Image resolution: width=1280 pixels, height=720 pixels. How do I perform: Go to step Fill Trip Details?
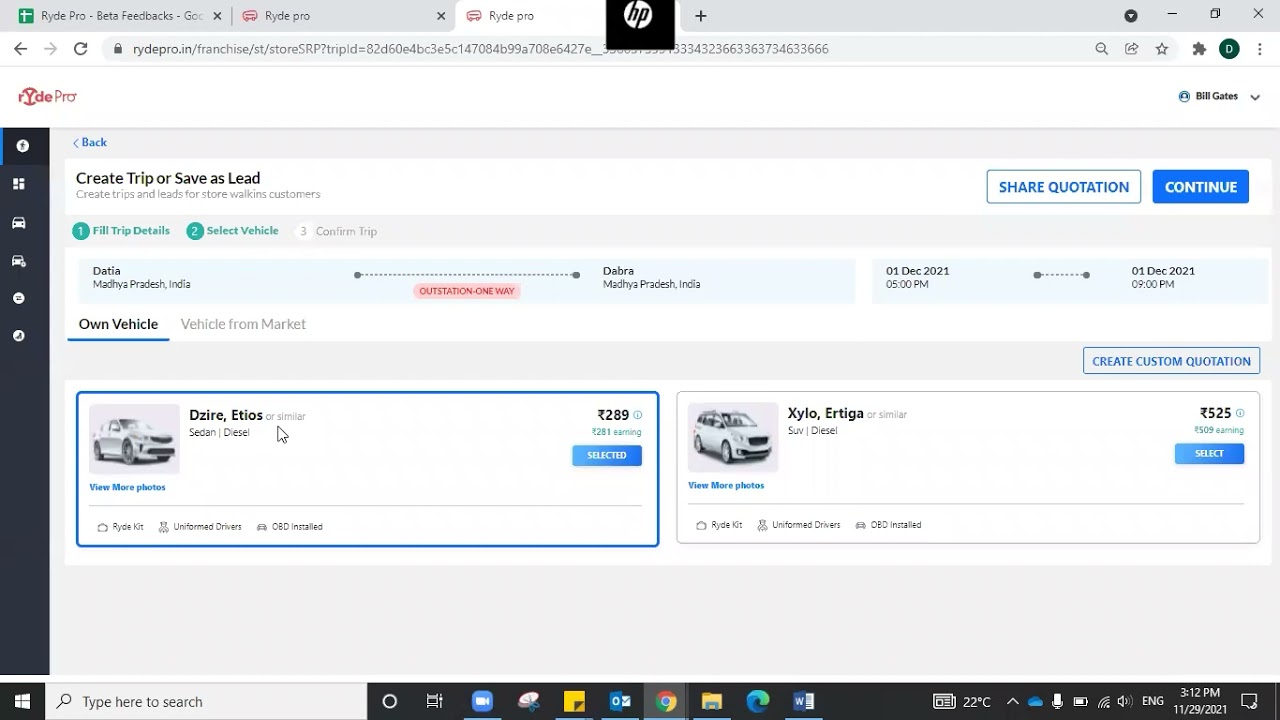121,231
